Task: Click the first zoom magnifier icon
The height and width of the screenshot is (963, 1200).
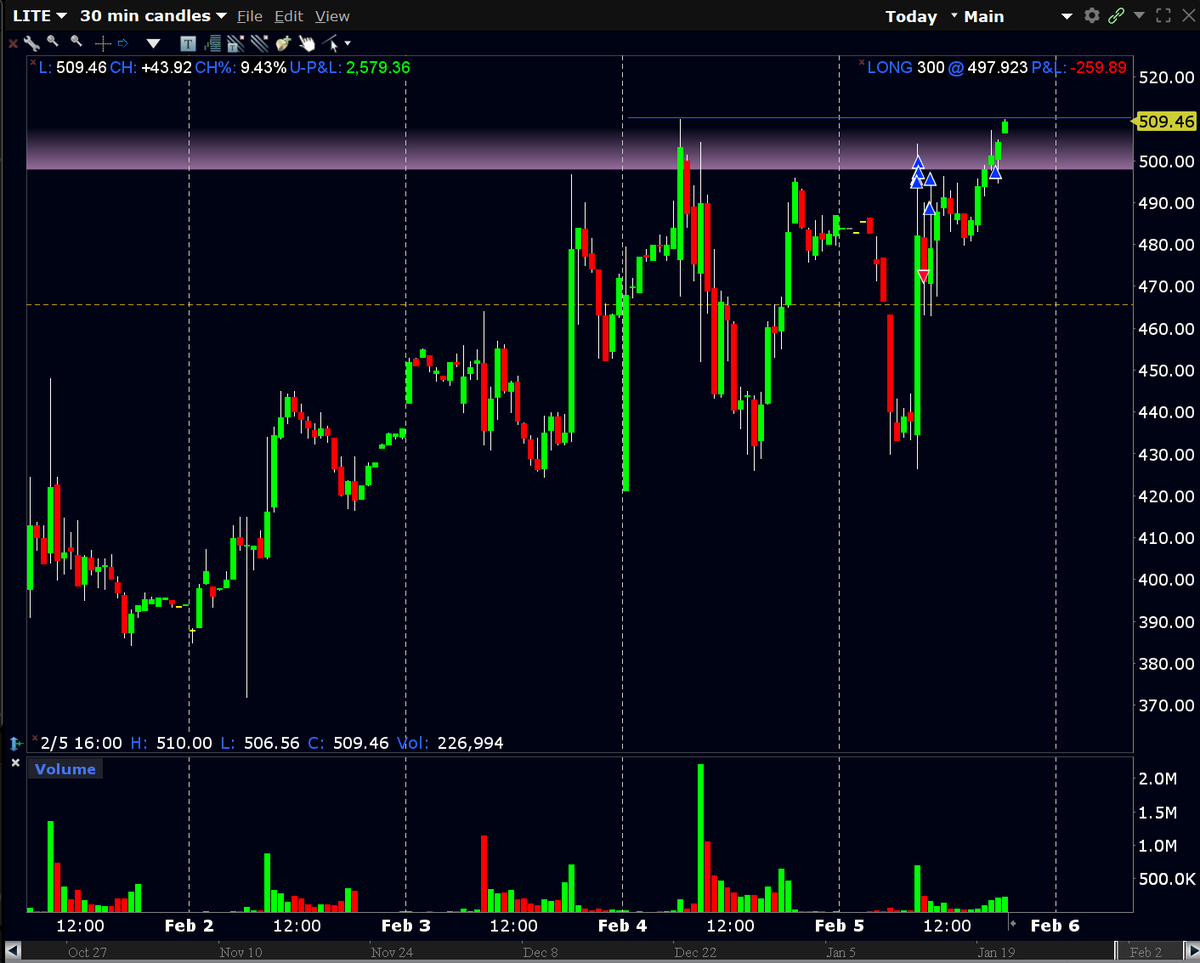Action: [53, 43]
